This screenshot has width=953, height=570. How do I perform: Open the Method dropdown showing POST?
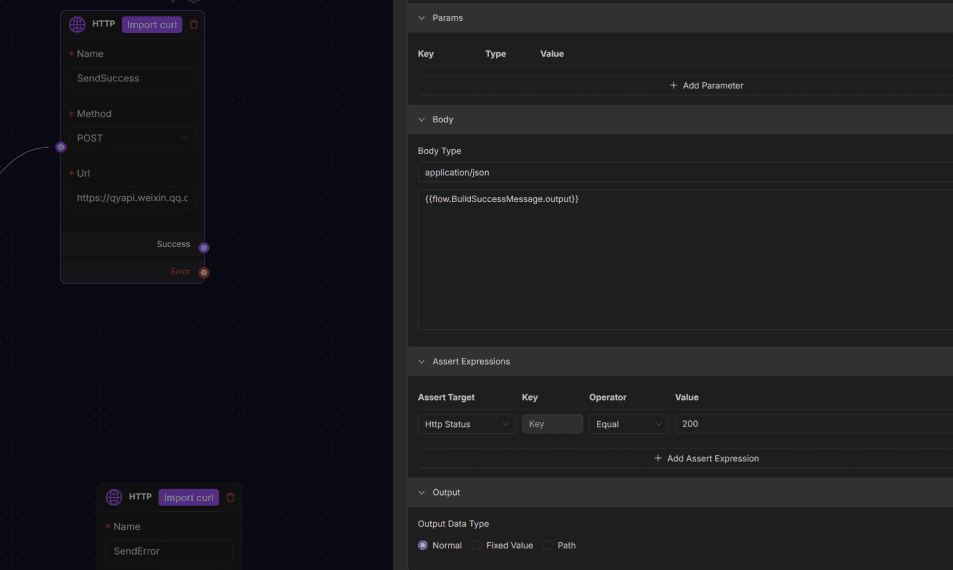133,138
